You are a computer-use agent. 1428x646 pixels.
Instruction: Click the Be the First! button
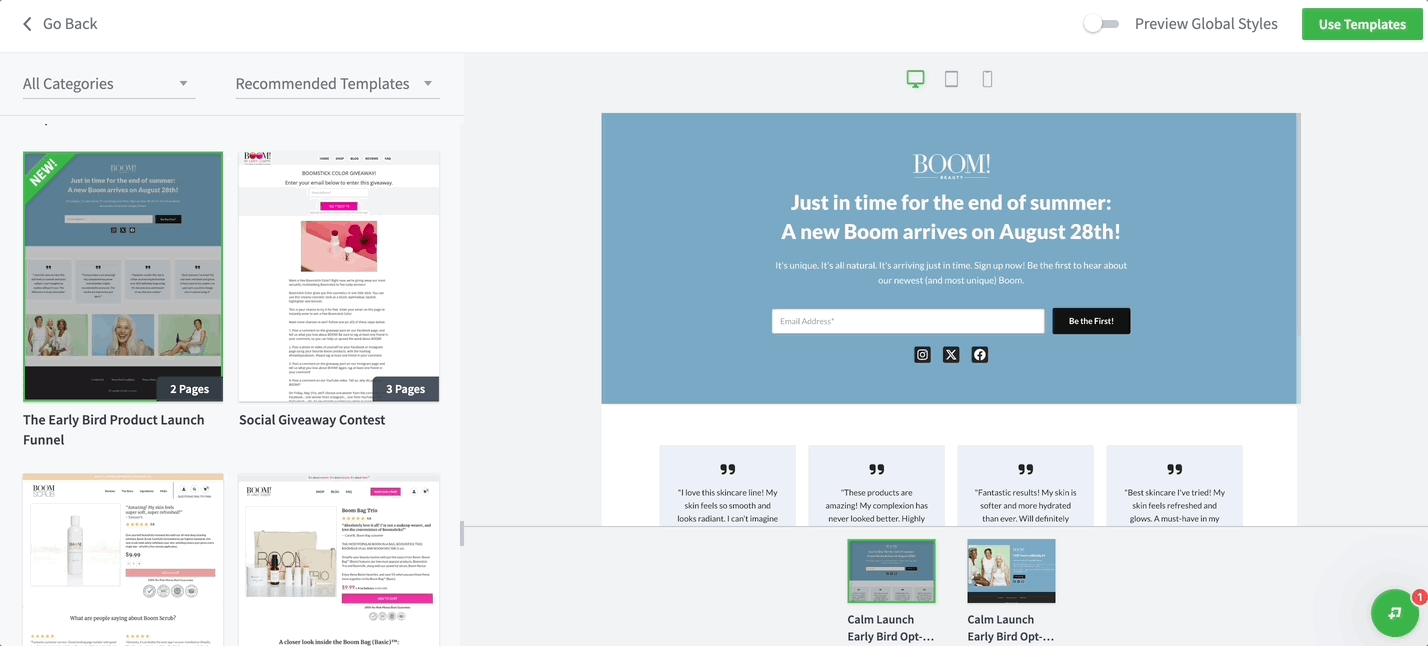(1091, 321)
